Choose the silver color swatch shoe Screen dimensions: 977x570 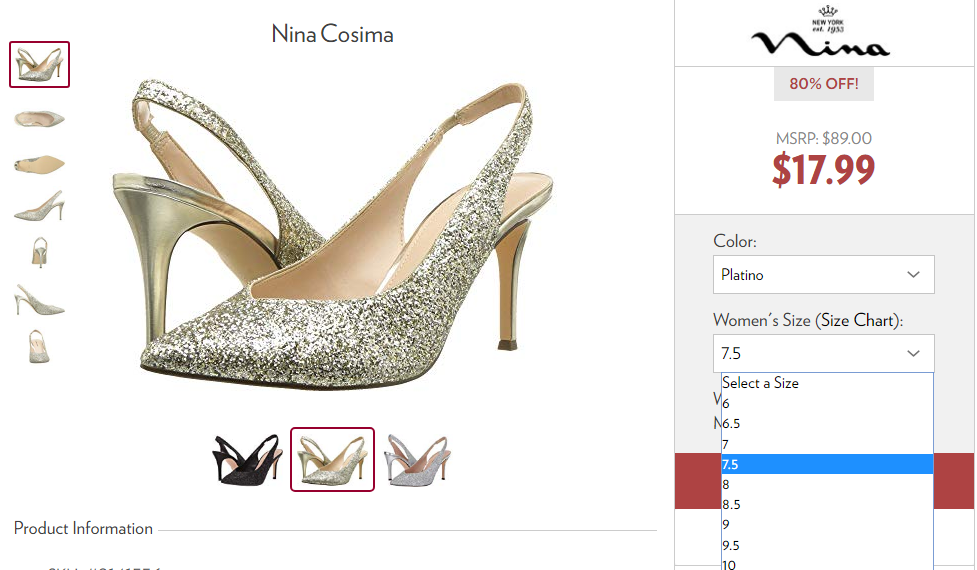point(417,460)
